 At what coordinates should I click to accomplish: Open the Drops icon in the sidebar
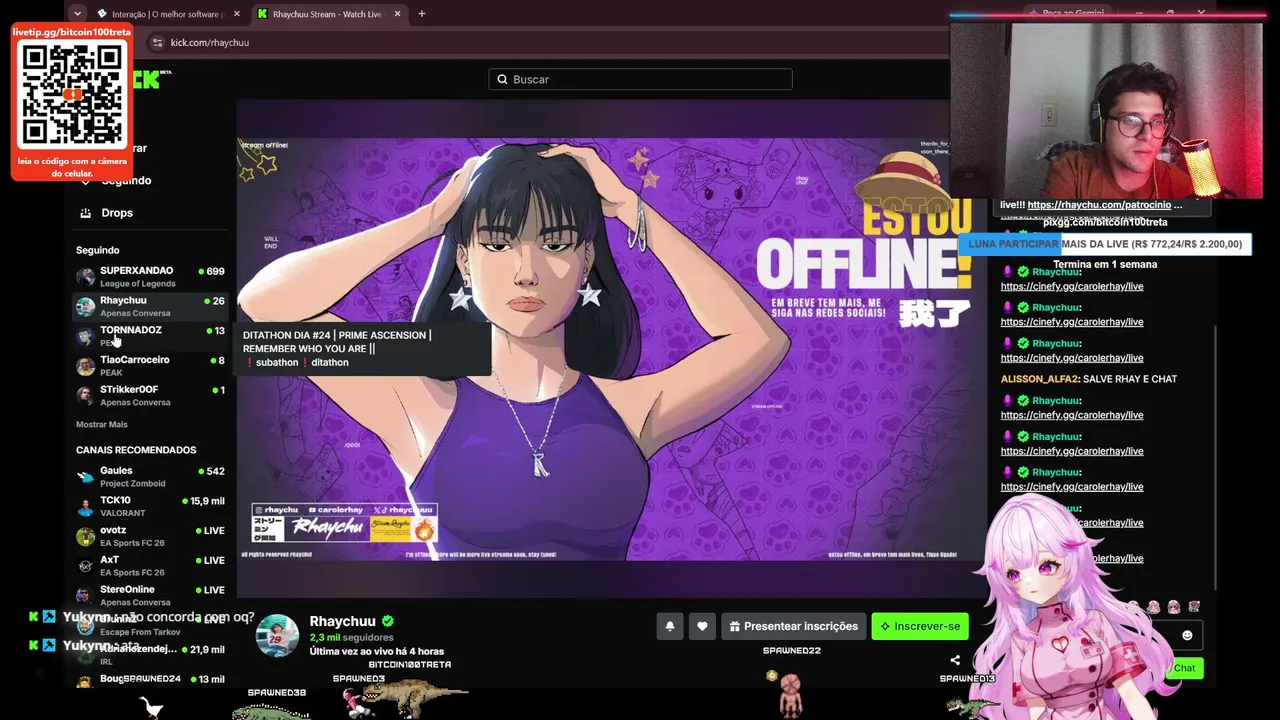(86, 213)
